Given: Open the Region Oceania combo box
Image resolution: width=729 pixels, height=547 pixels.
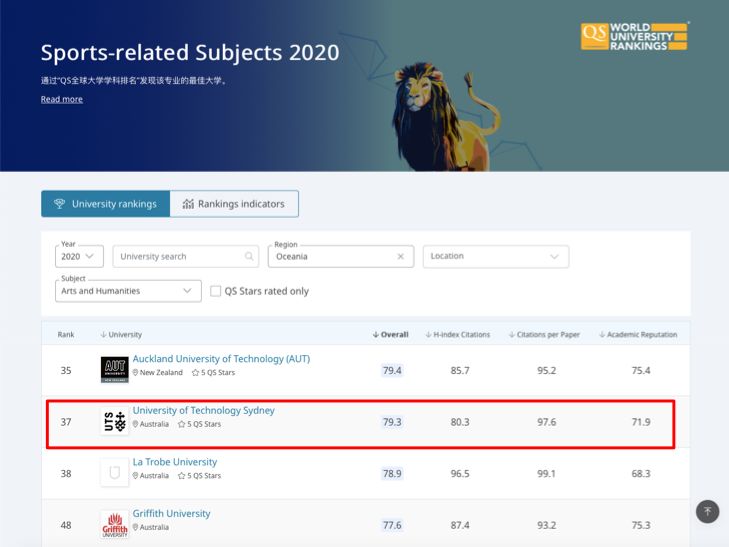Looking at the screenshot, I should click(x=341, y=257).
